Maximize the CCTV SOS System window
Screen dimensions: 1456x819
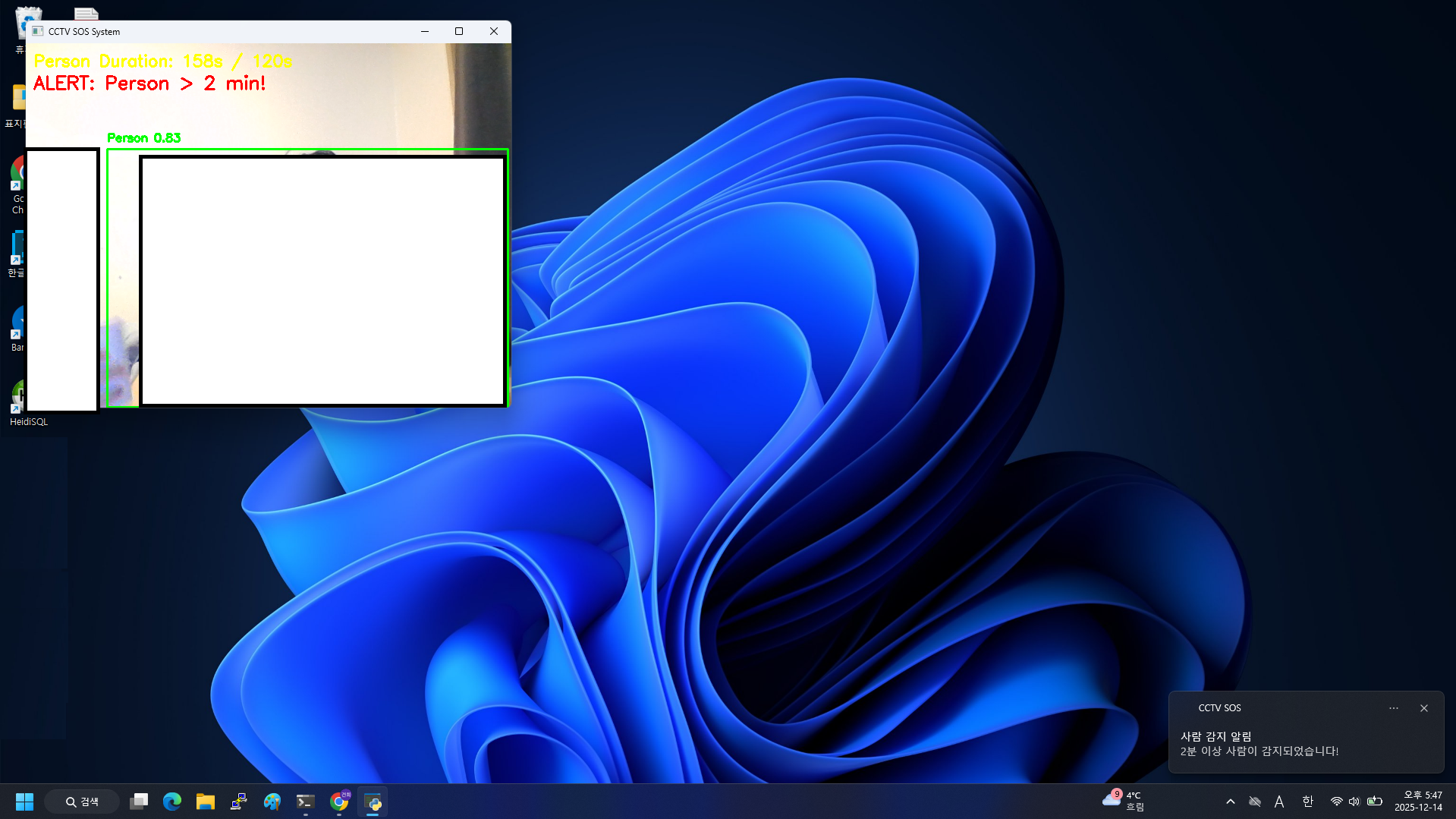point(459,31)
